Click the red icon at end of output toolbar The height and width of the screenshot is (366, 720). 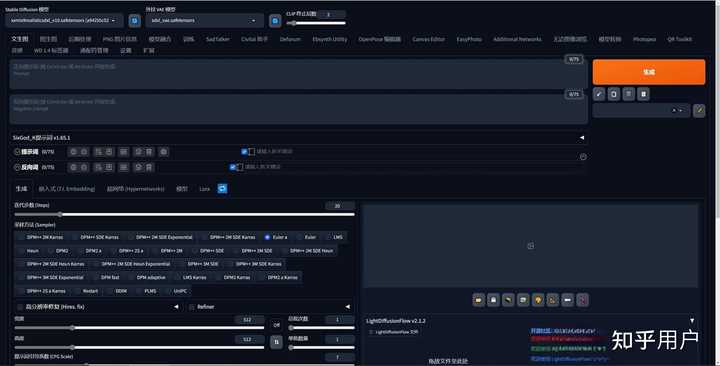coord(582,300)
